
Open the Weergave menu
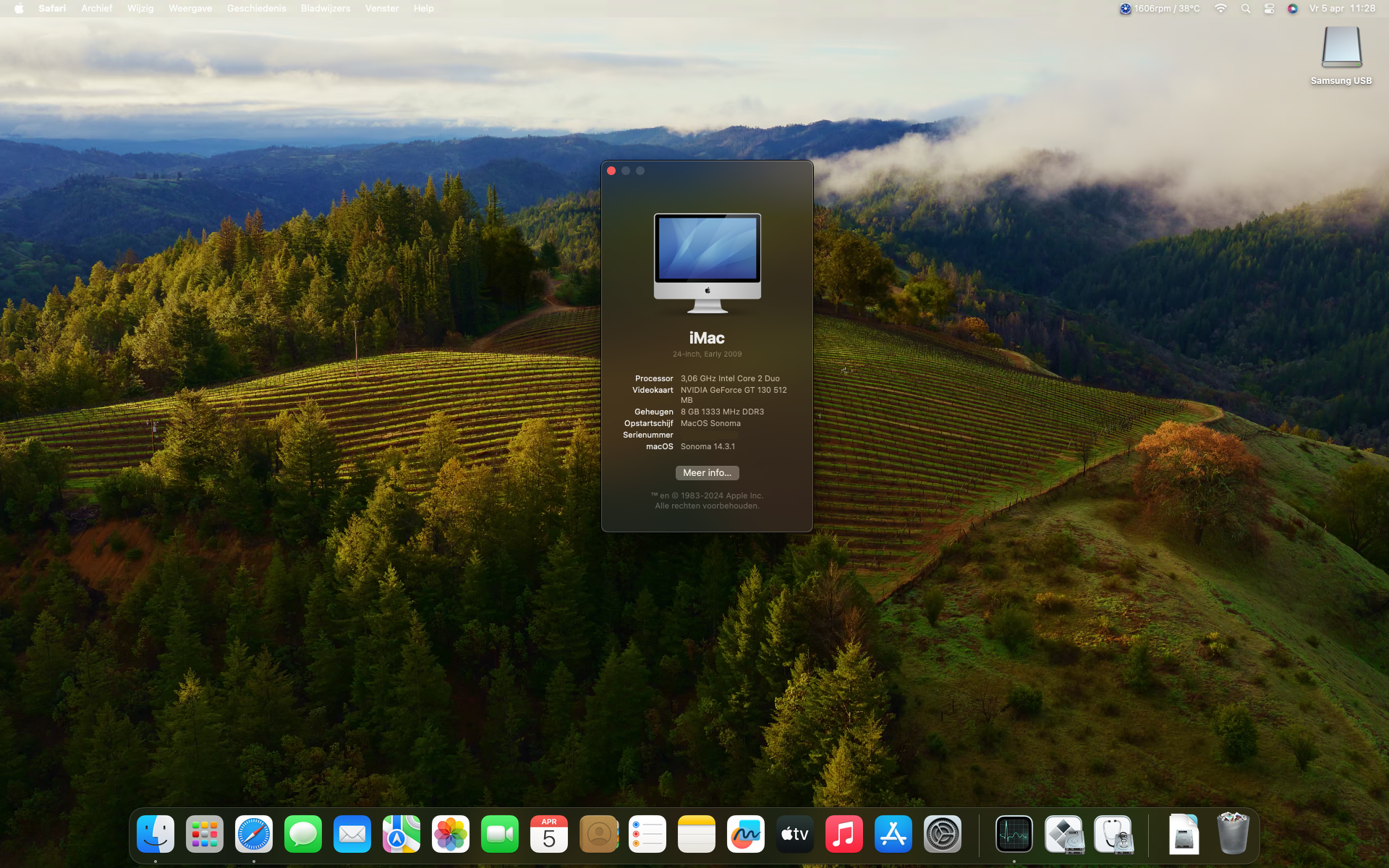point(190,9)
